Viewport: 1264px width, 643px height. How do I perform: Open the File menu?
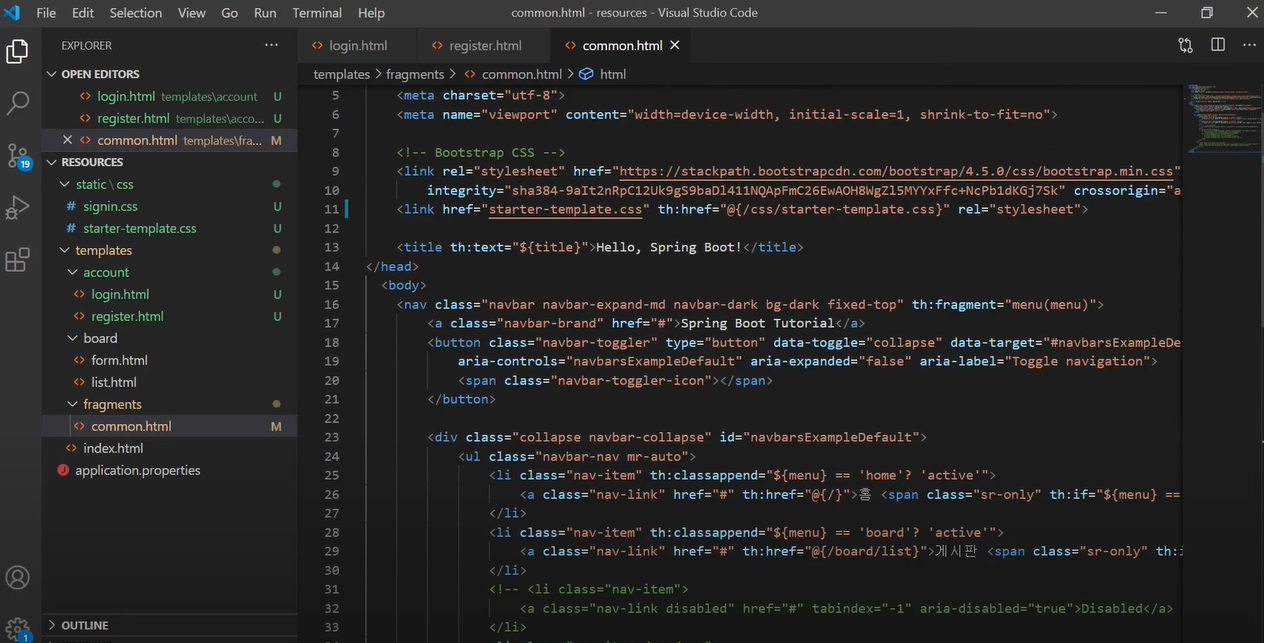pyautogui.click(x=46, y=13)
